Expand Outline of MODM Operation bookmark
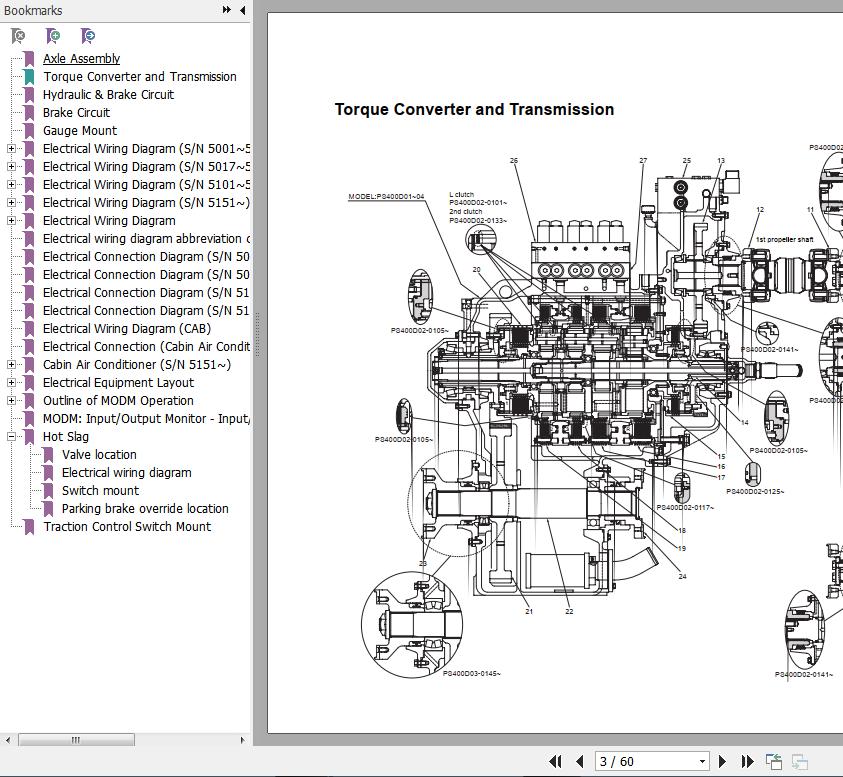 coord(11,401)
